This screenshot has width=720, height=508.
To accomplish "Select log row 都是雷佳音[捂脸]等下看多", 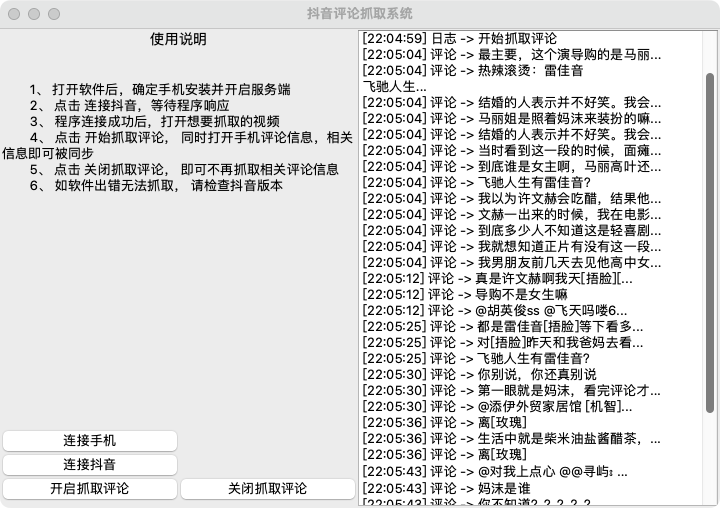I will 503,327.
